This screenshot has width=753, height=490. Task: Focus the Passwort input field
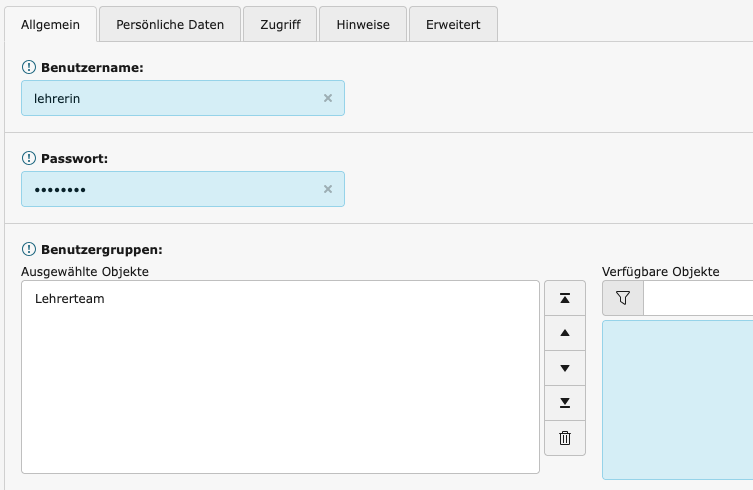click(183, 189)
